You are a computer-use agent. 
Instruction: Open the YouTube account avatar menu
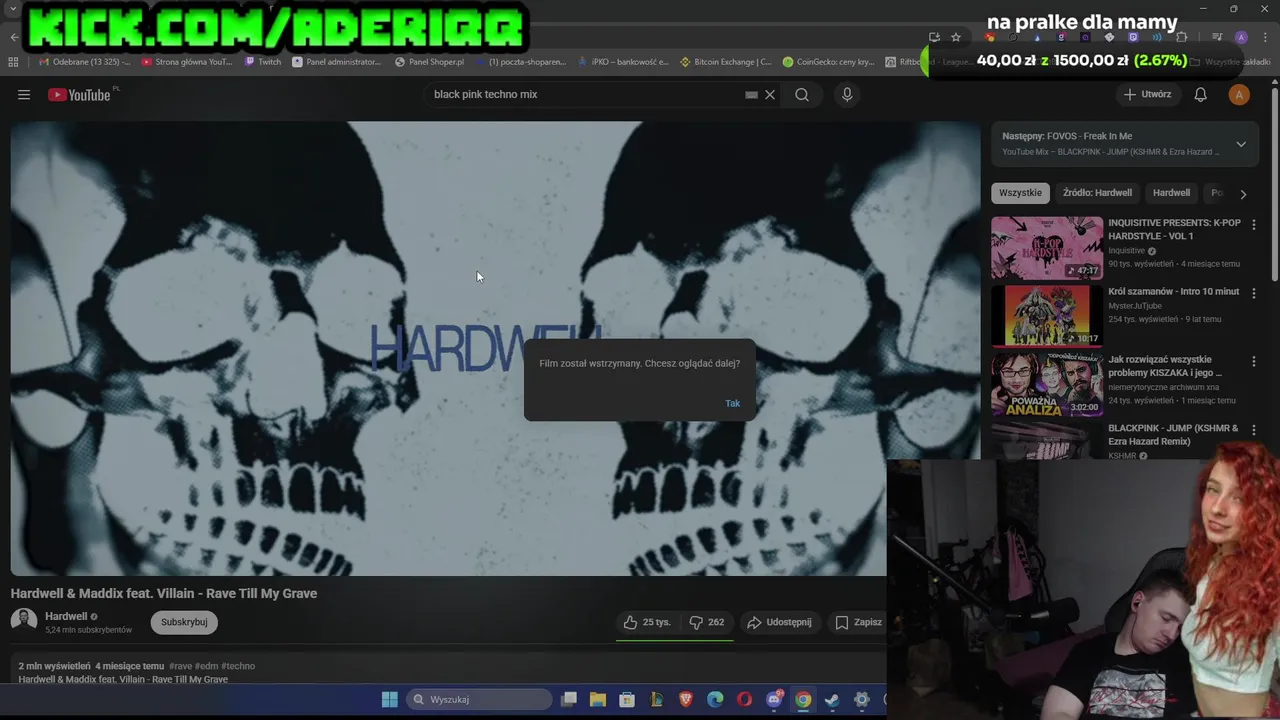[x=1239, y=95]
